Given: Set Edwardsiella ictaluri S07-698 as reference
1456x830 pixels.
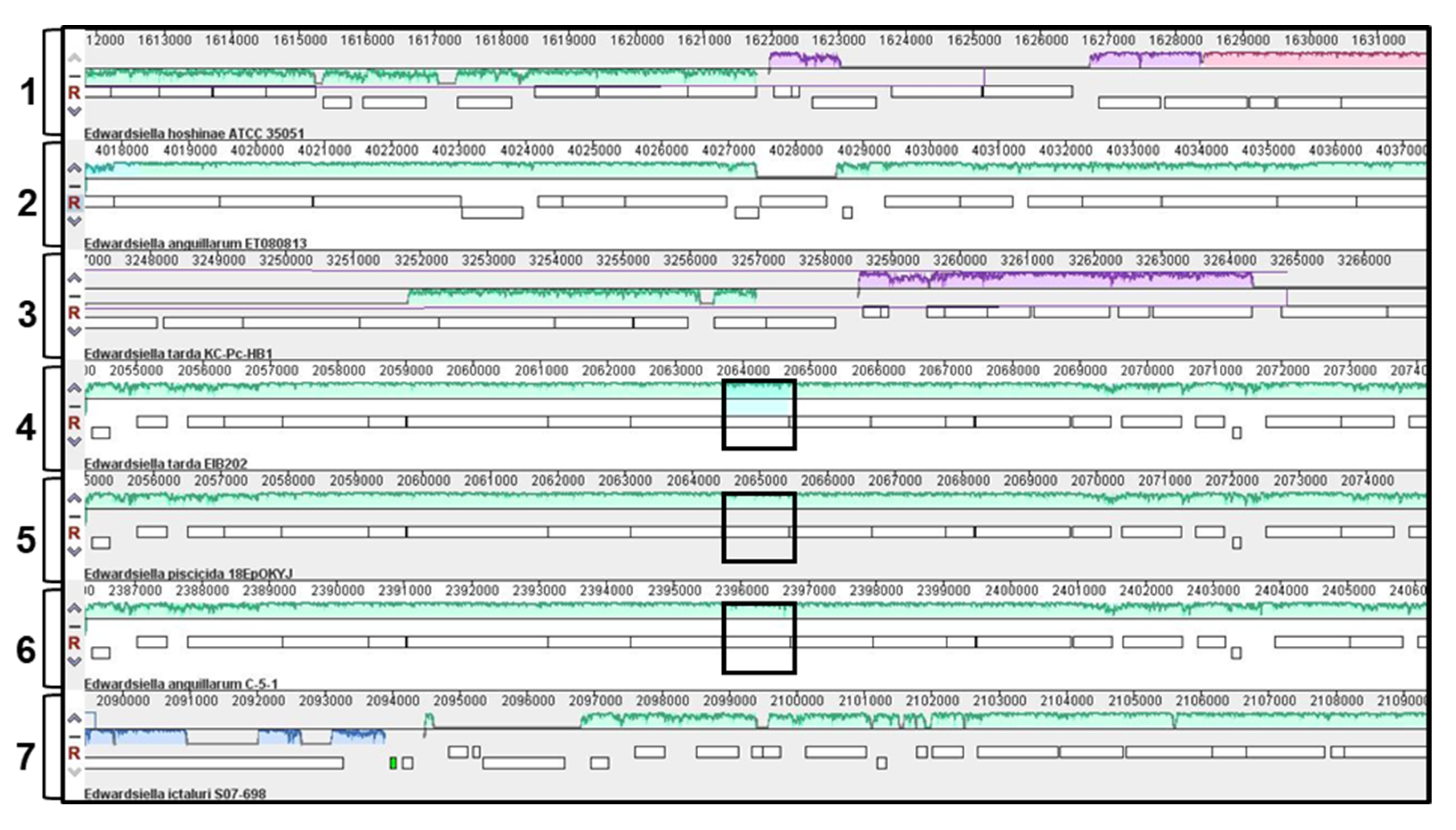Looking at the screenshot, I should coord(74,753).
